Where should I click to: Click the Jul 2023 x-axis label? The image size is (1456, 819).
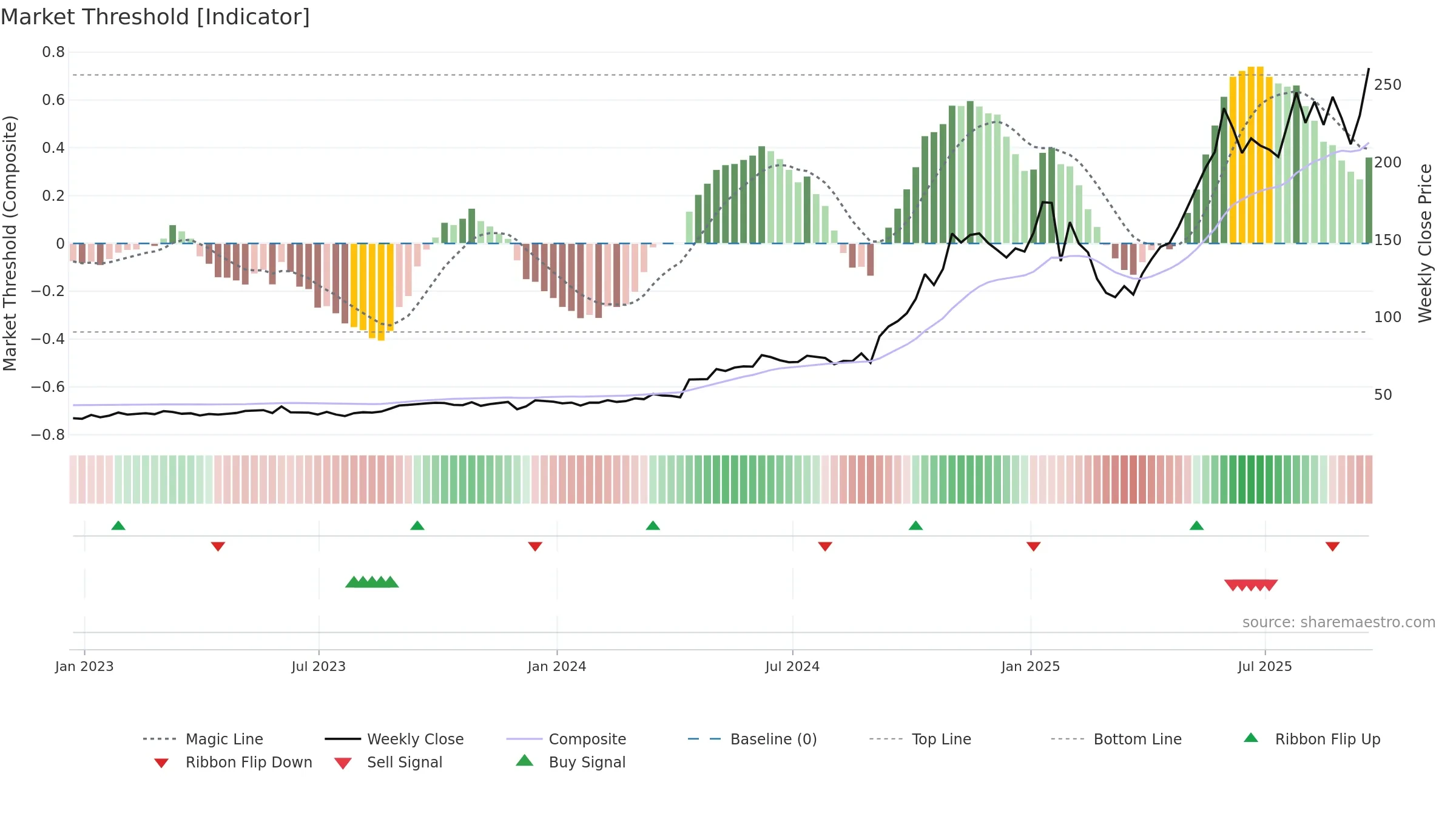click(318, 666)
